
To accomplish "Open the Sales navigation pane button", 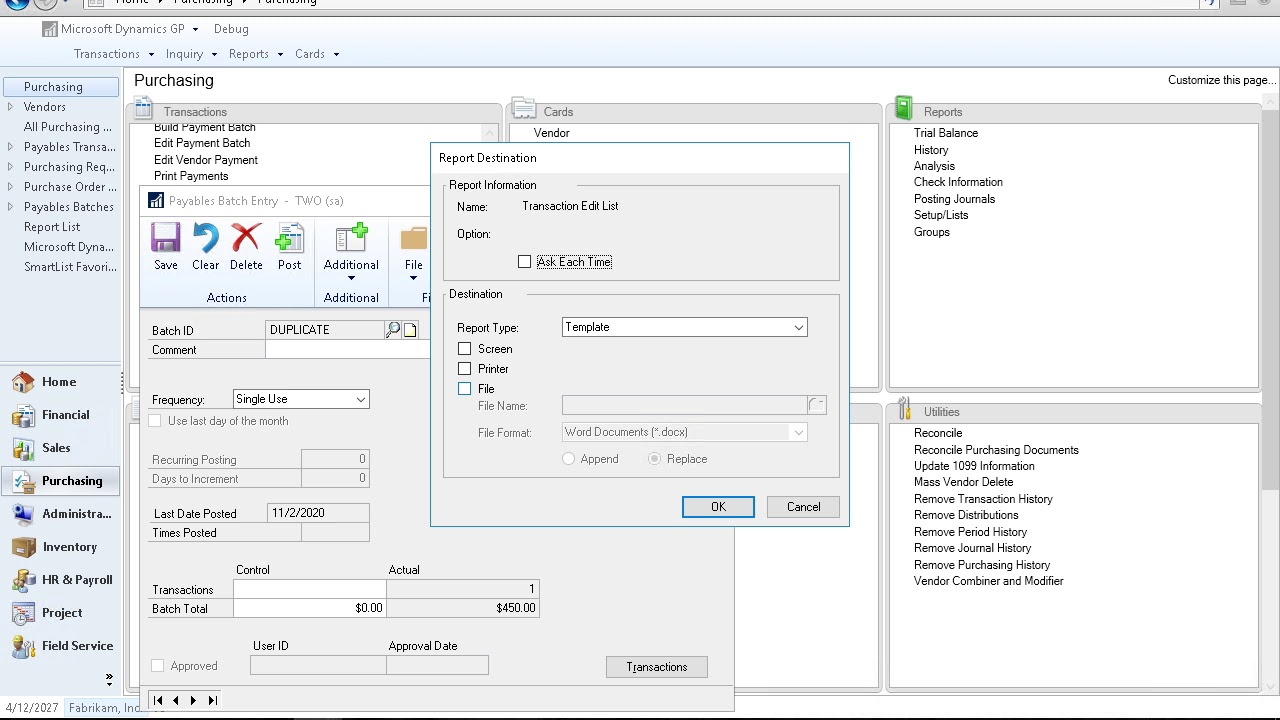I will coord(60,448).
